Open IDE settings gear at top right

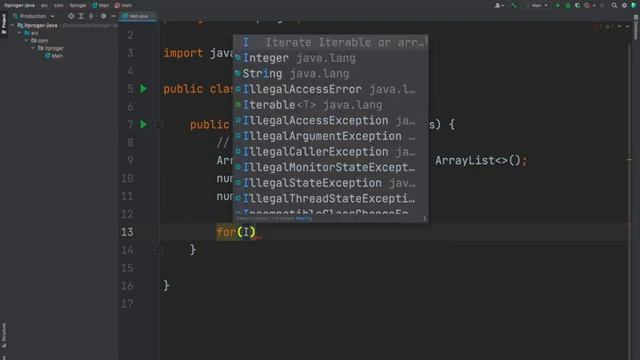tap(624, 5)
